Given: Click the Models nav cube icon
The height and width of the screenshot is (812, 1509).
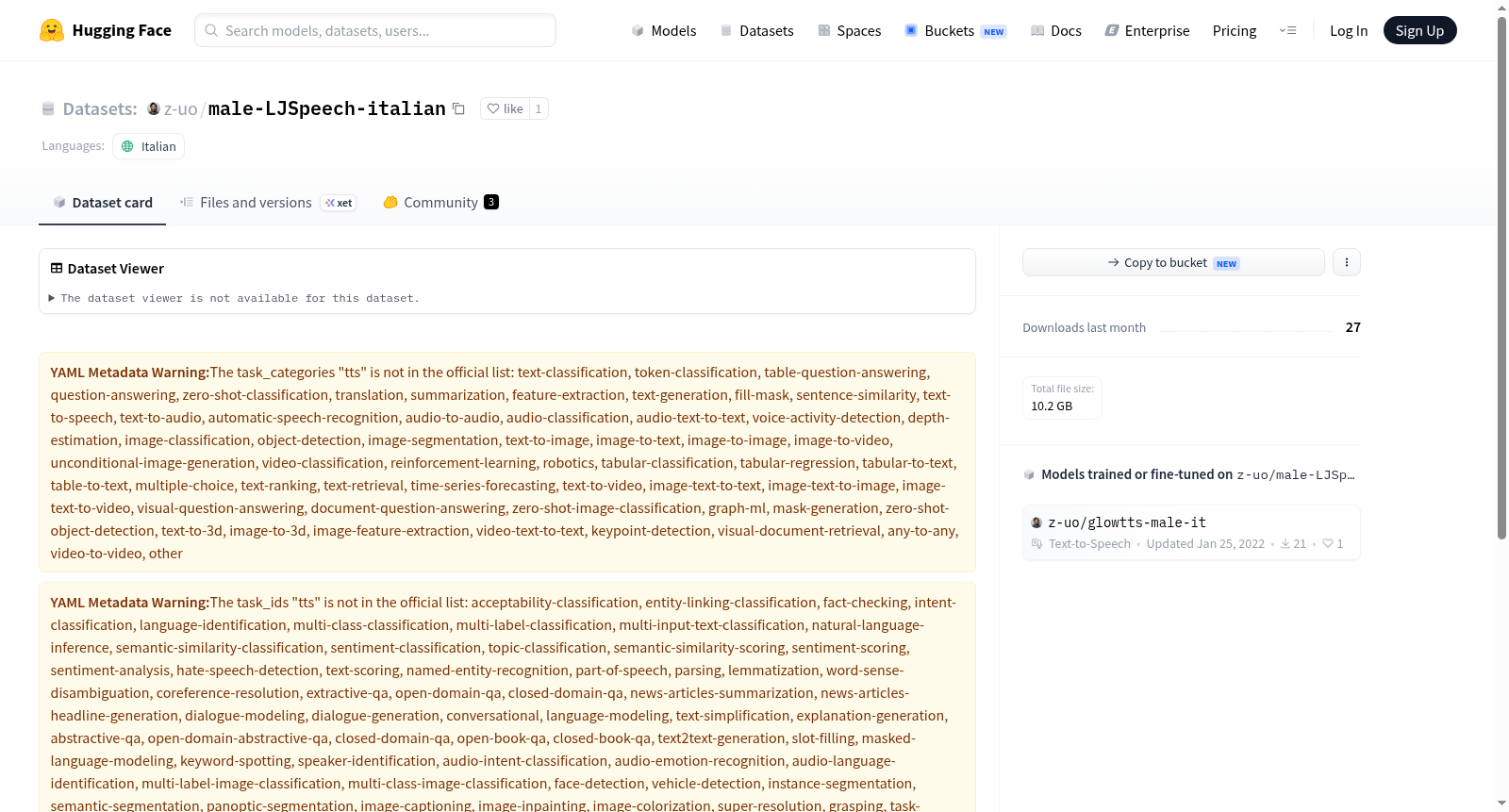Looking at the screenshot, I should pyautogui.click(x=638, y=31).
